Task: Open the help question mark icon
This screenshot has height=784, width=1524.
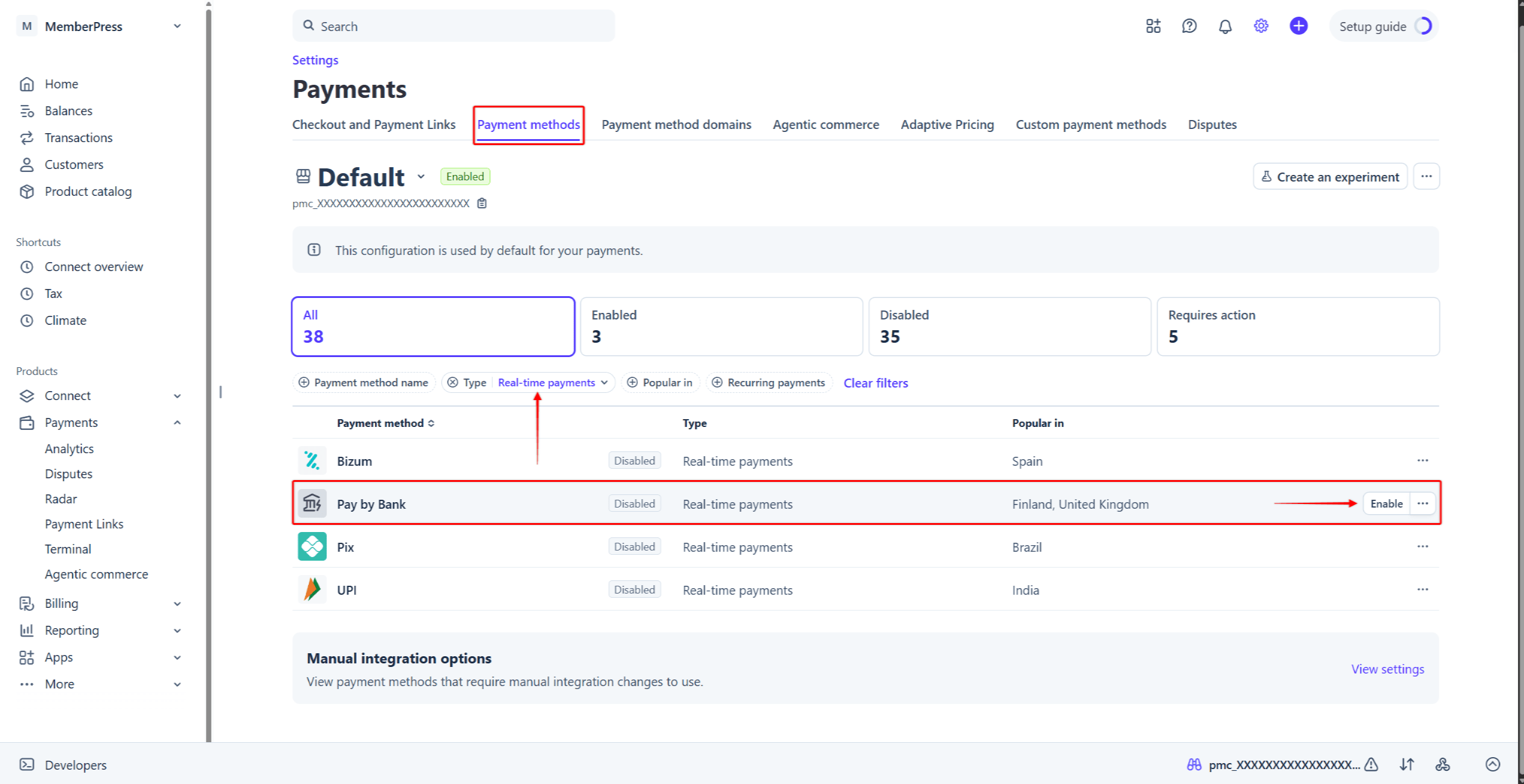Action: pyautogui.click(x=1189, y=26)
